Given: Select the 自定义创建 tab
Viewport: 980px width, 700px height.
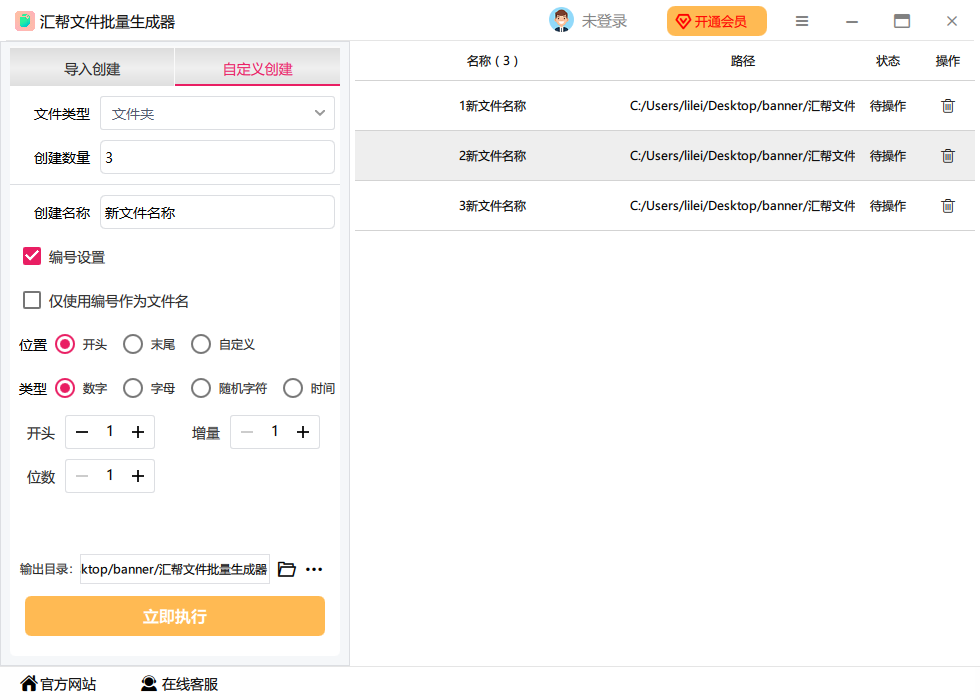Looking at the screenshot, I should pyautogui.click(x=257, y=69).
